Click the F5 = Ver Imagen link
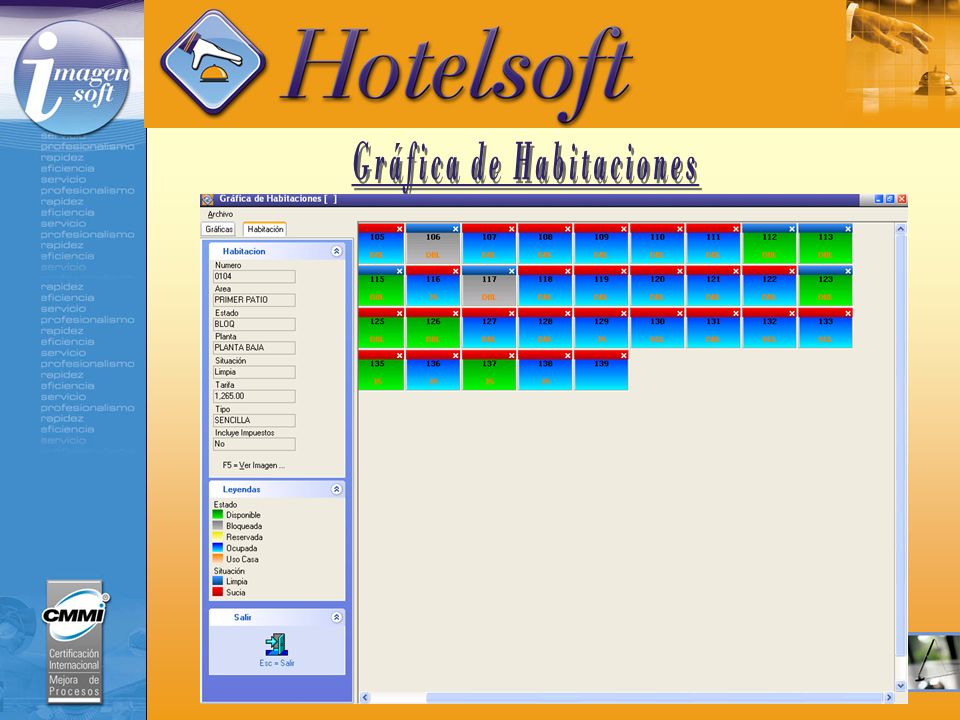Screen dimensions: 960x720 (253, 465)
